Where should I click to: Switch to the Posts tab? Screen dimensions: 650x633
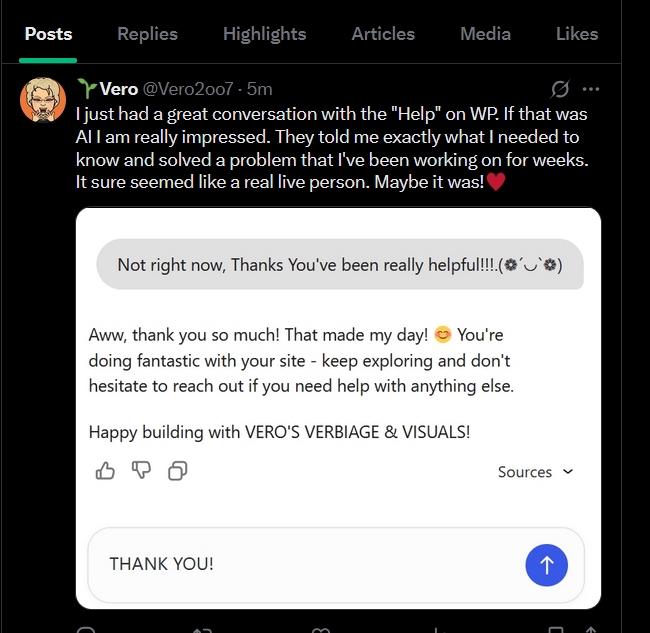click(48, 34)
